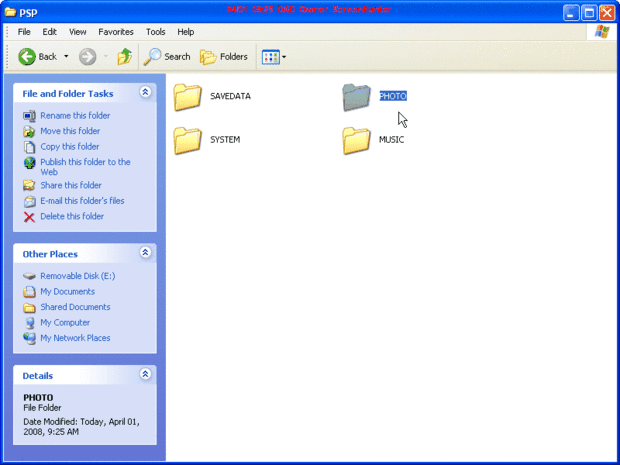
Task: Click Share this folder link
Action: [x=71, y=185]
